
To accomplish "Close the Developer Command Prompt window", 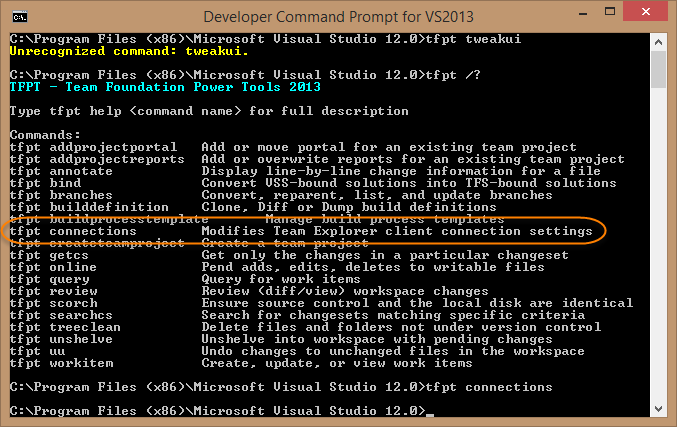I will (x=645, y=12).
